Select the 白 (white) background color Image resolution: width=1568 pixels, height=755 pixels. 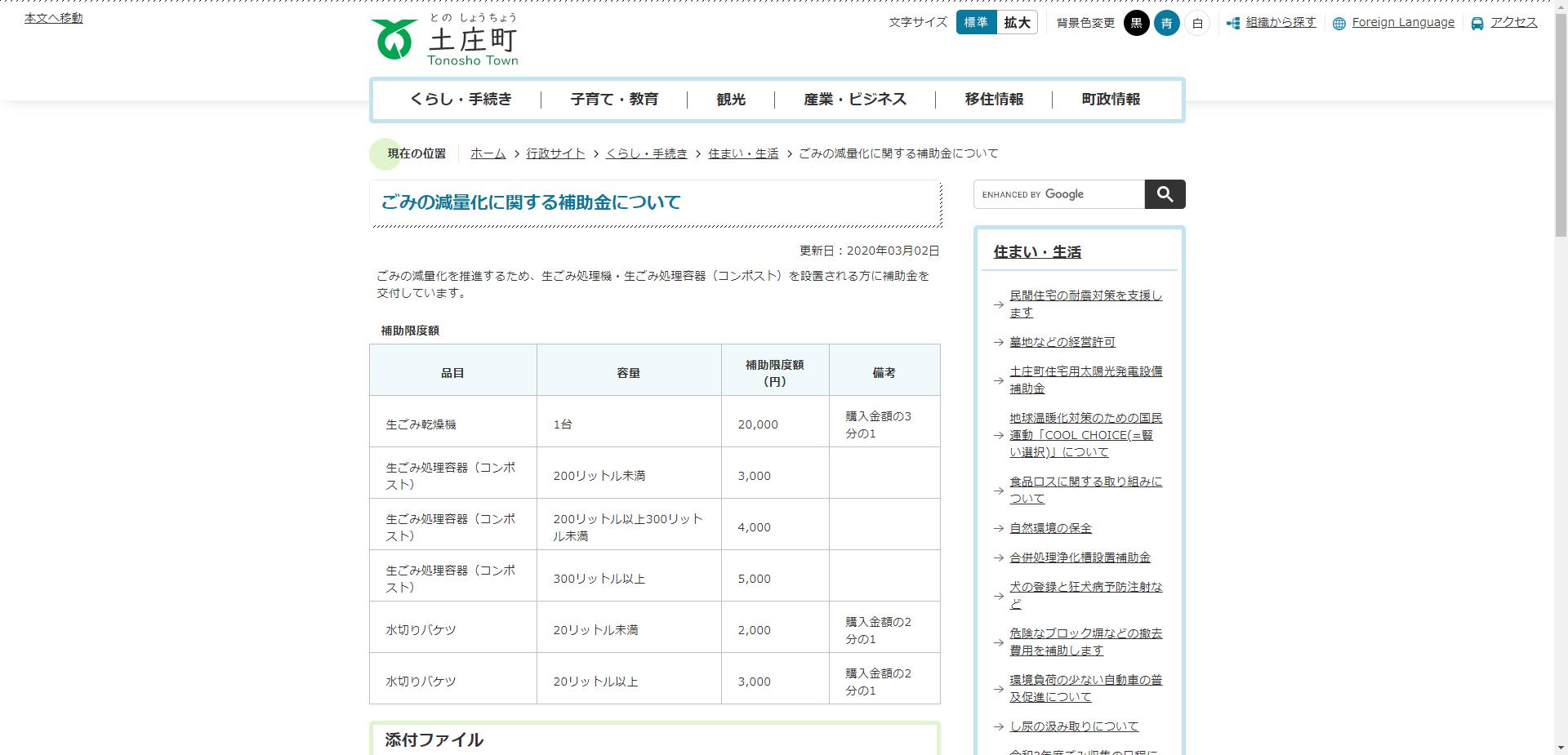[1196, 24]
